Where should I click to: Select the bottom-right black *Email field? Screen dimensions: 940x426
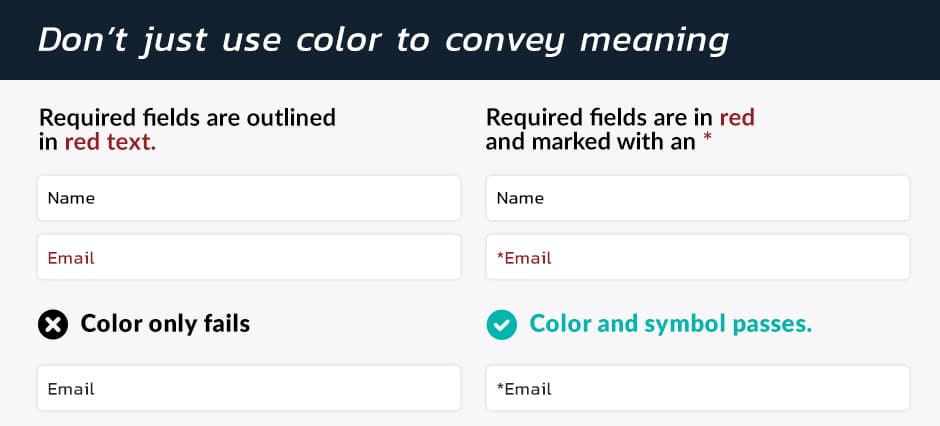[698, 388]
